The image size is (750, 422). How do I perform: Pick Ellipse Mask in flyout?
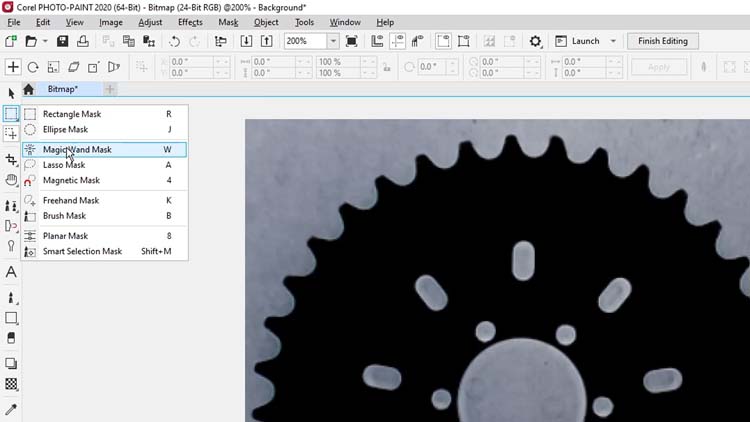[x=104, y=129]
